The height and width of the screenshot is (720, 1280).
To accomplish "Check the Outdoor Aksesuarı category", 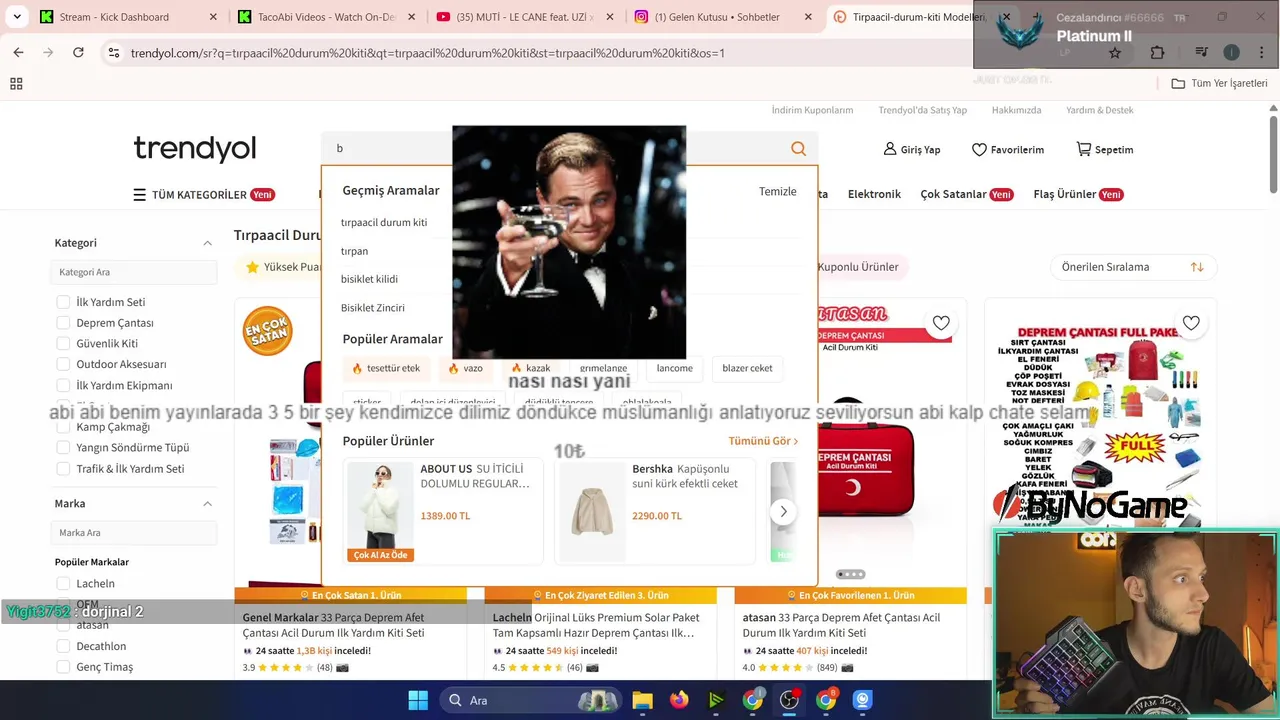I will click(63, 365).
